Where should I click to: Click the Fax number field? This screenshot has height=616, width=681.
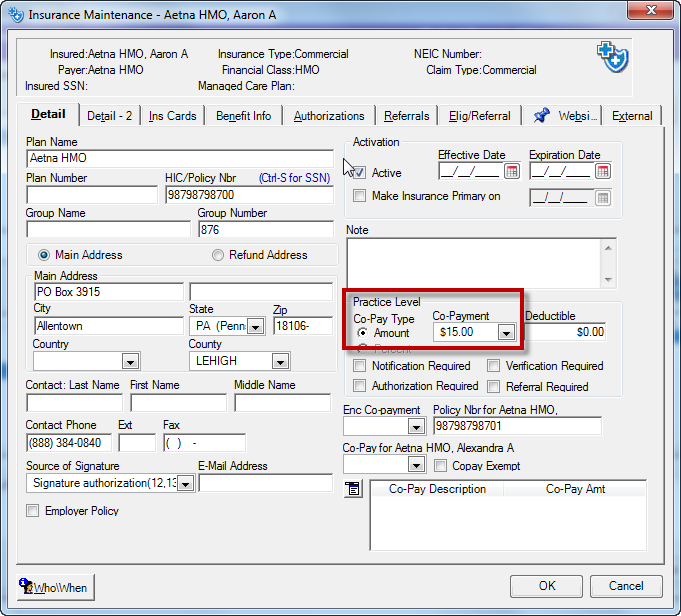point(205,443)
